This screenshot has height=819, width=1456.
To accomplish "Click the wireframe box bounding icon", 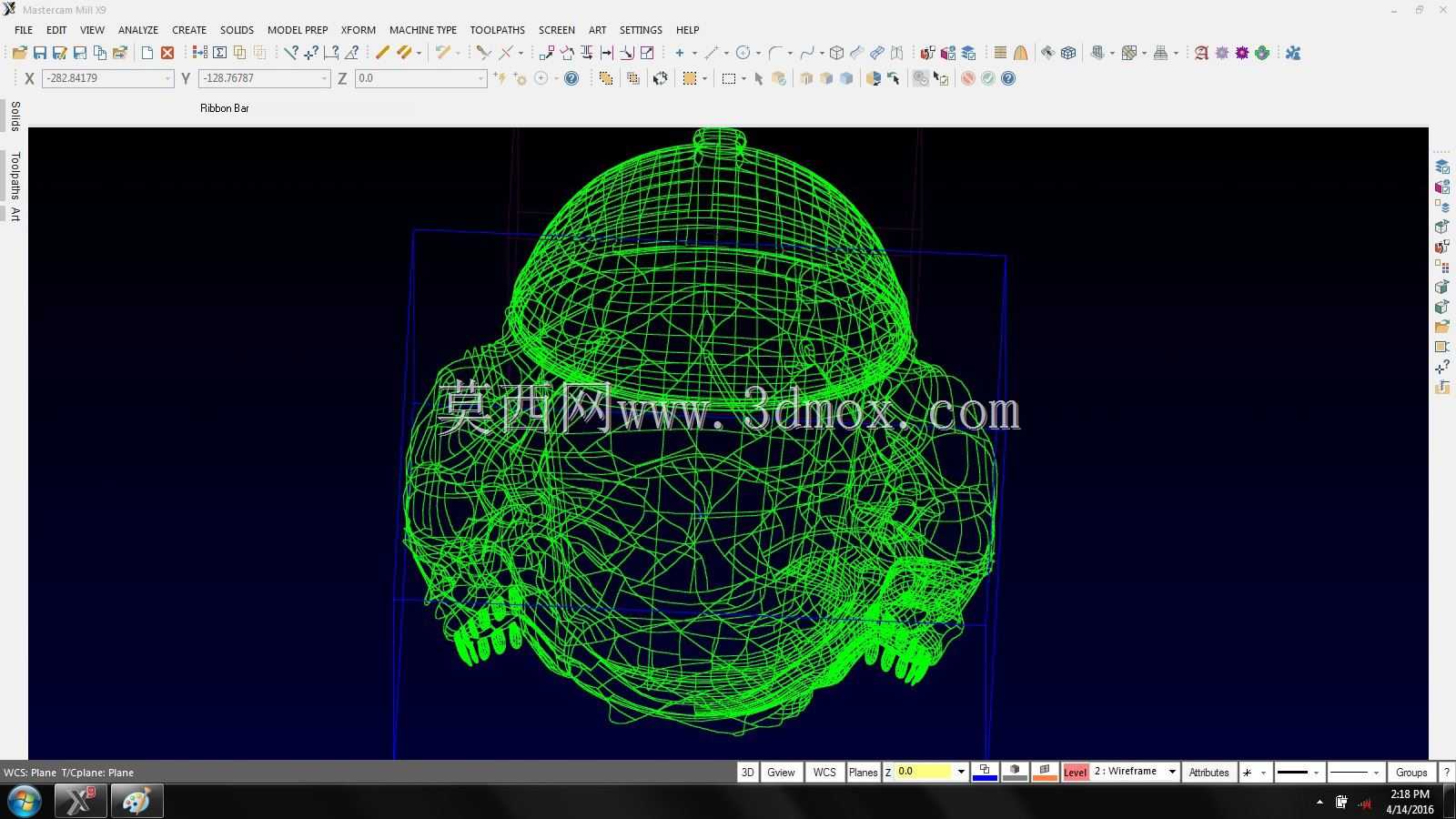I will [x=837, y=53].
